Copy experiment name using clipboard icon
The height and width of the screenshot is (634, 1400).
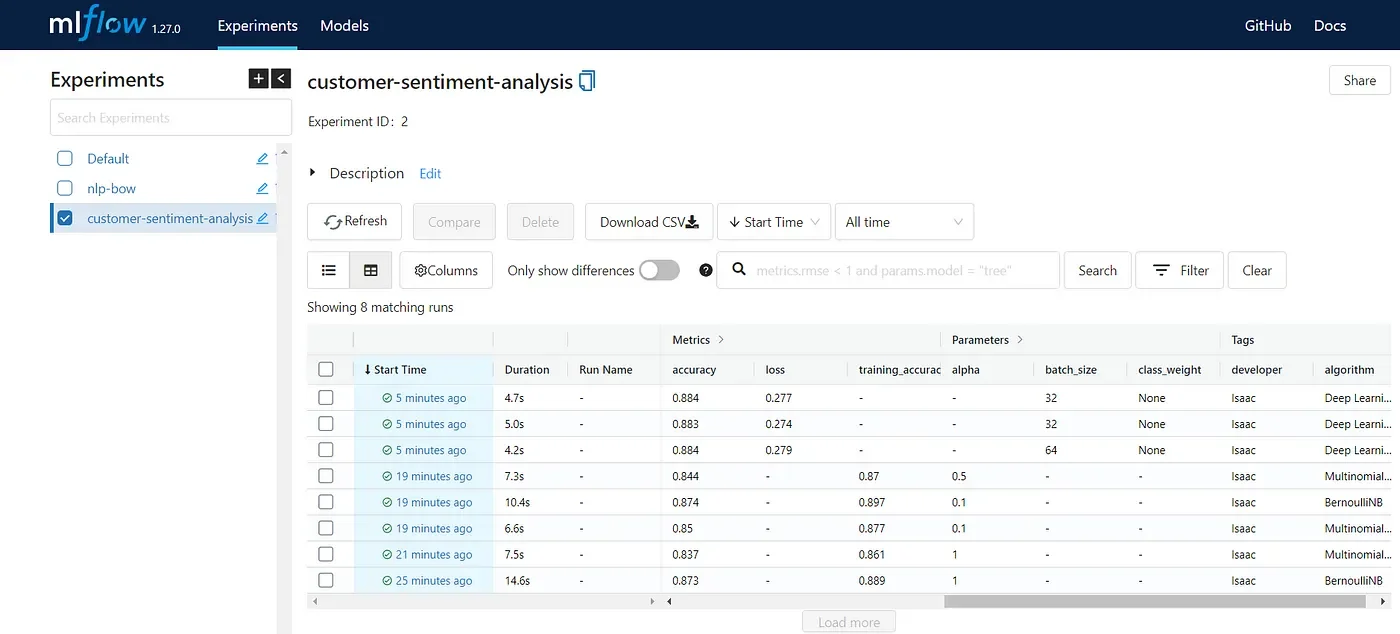click(587, 81)
